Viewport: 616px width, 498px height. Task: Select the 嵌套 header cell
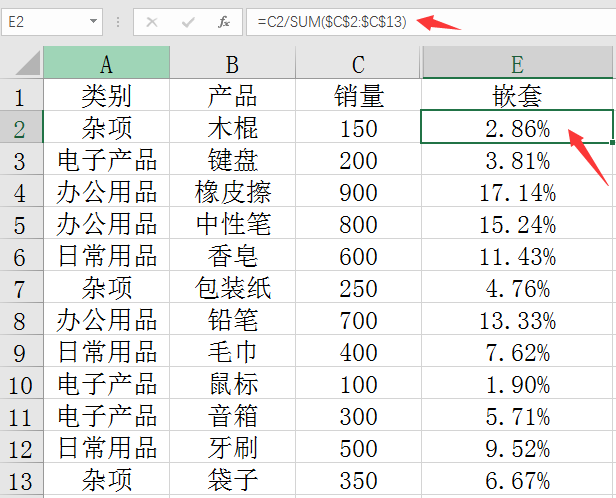[517, 96]
